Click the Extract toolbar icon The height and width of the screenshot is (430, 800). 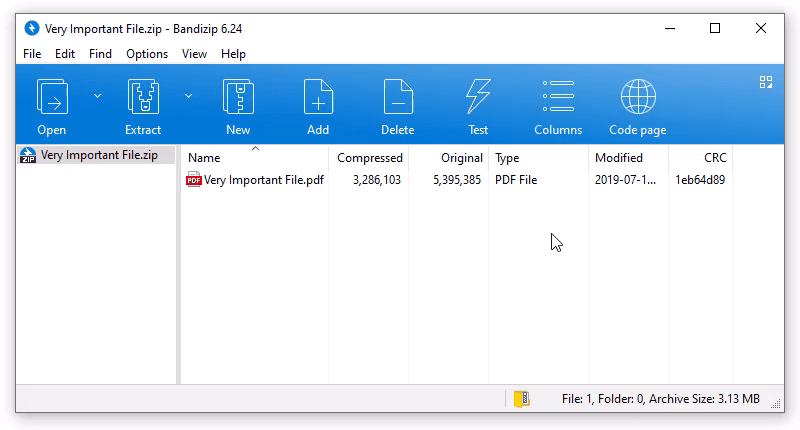click(143, 98)
